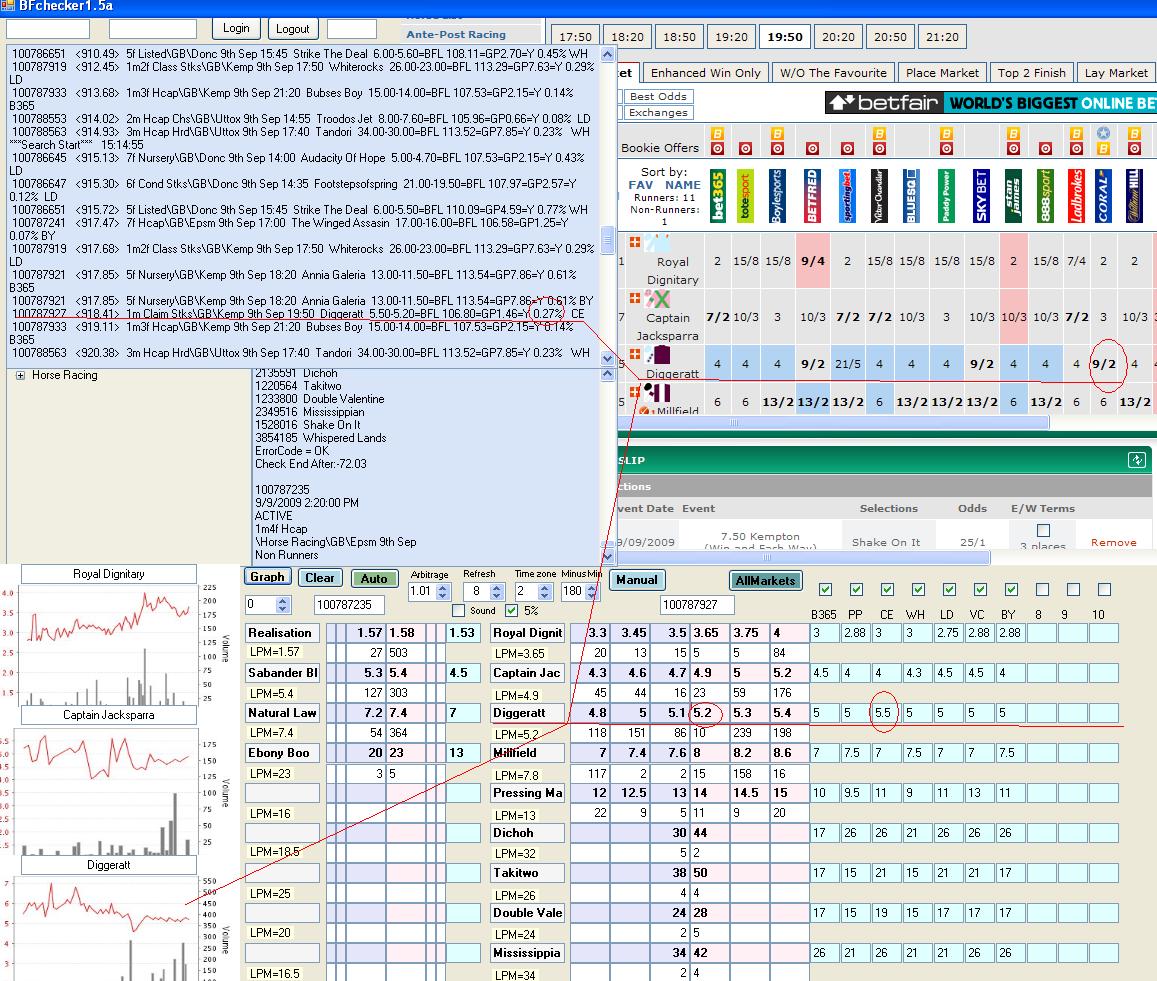Viewport: 1157px width, 981px height.
Task: Click the spinner next to the 0 value box
Action: tap(282, 605)
